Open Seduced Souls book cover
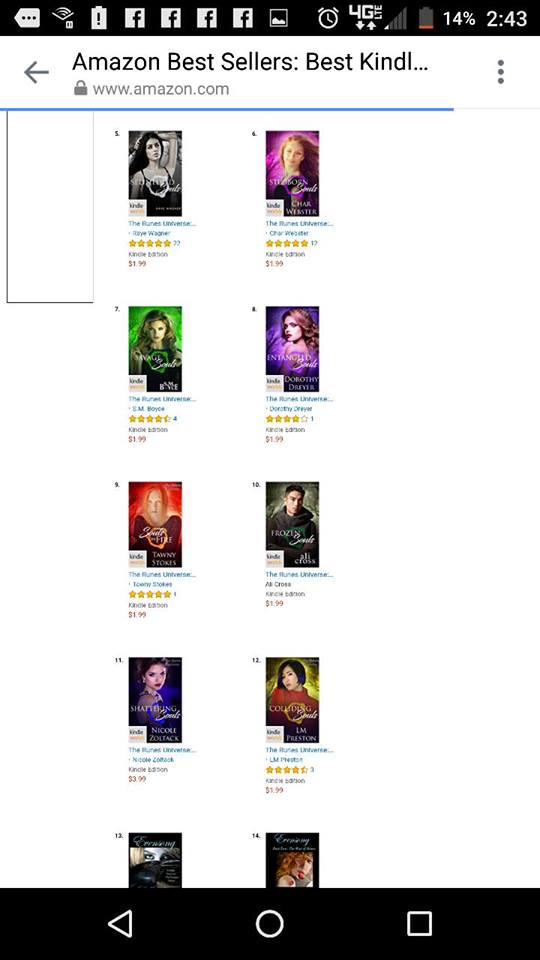This screenshot has width=540, height=960. pyautogui.click(x=155, y=173)
